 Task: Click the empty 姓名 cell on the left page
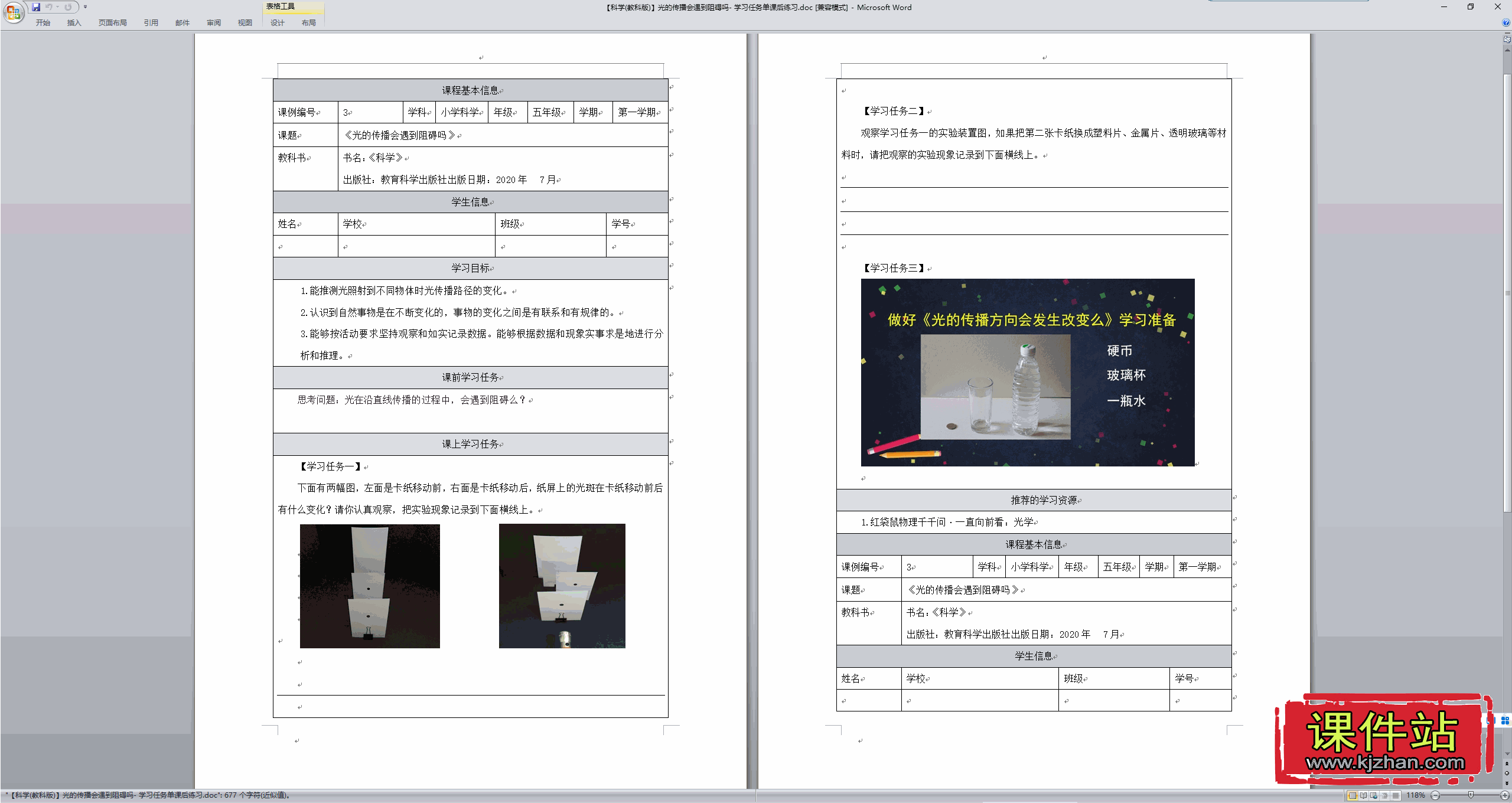[x=305, y=246]
